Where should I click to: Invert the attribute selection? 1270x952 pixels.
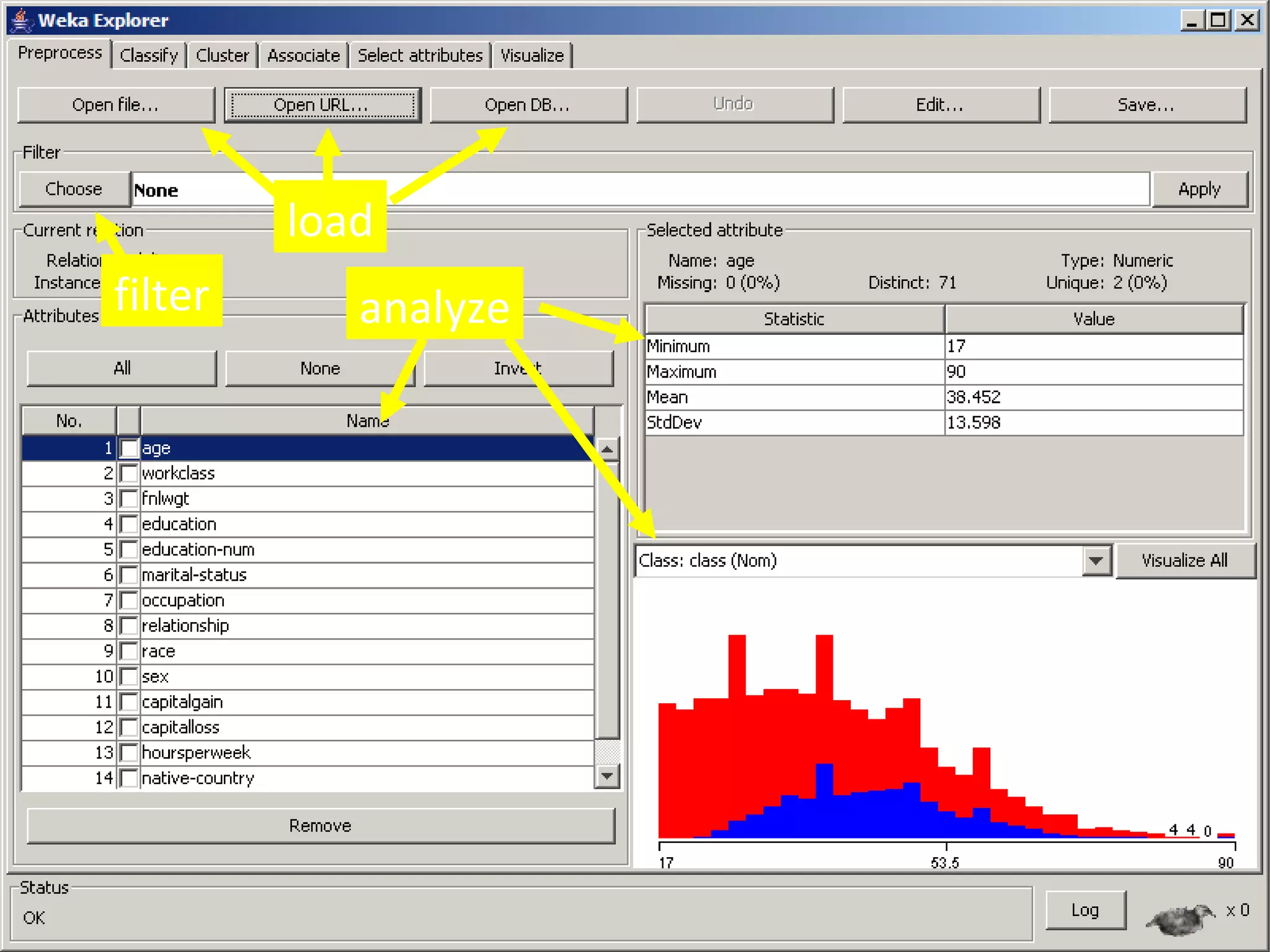click(x=518, y=368)
